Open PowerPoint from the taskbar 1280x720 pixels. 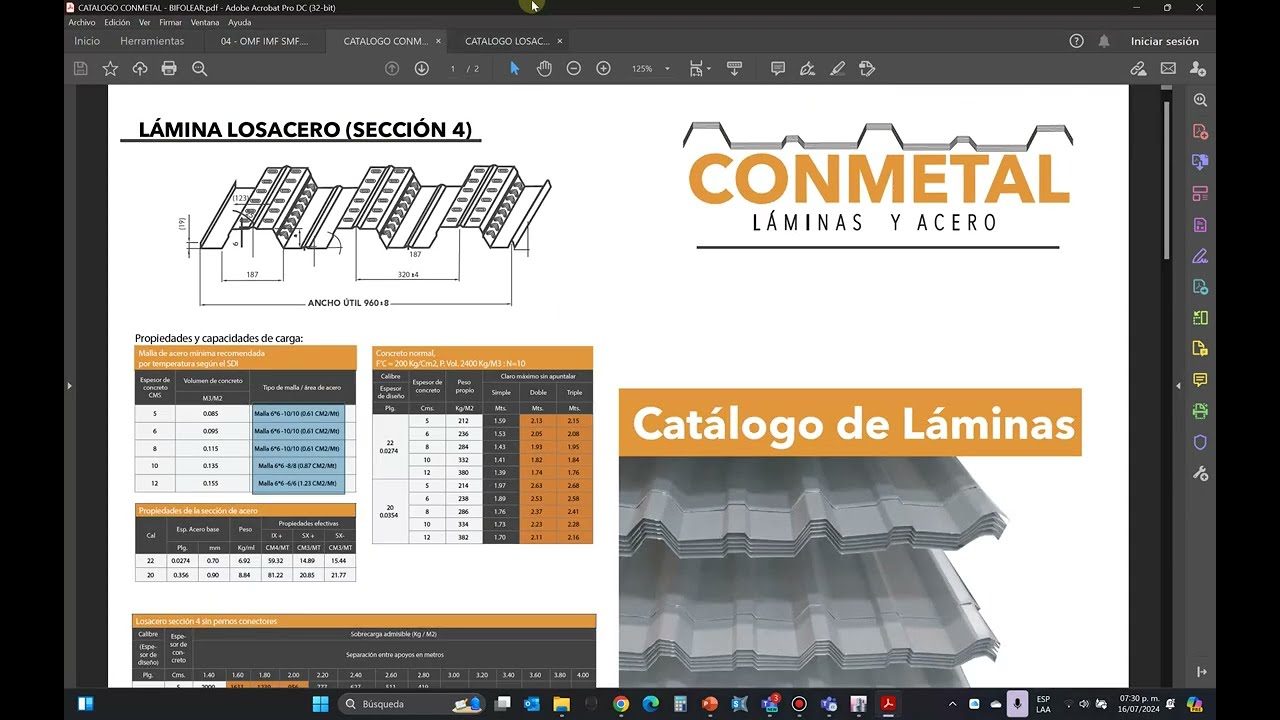(x=710, y=704)
